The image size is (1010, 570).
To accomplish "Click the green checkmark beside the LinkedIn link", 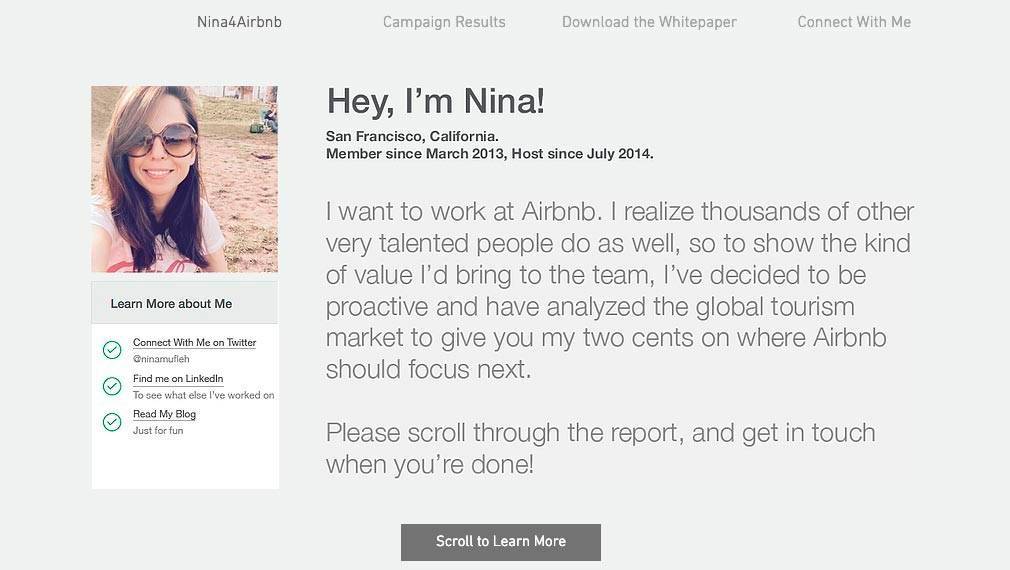I will click(112, 386).
